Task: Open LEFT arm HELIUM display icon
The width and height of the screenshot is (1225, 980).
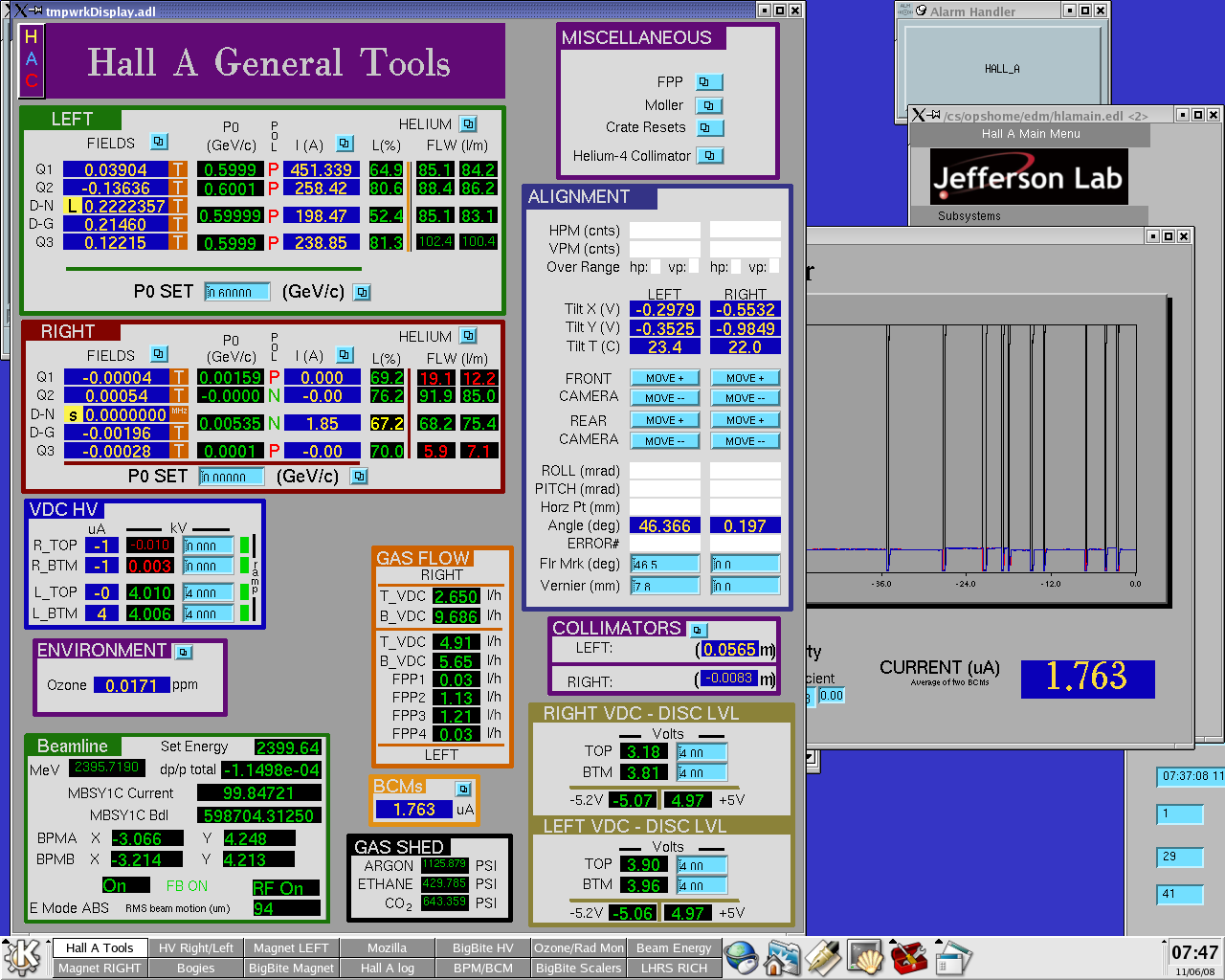Action: tap(468, 123)
